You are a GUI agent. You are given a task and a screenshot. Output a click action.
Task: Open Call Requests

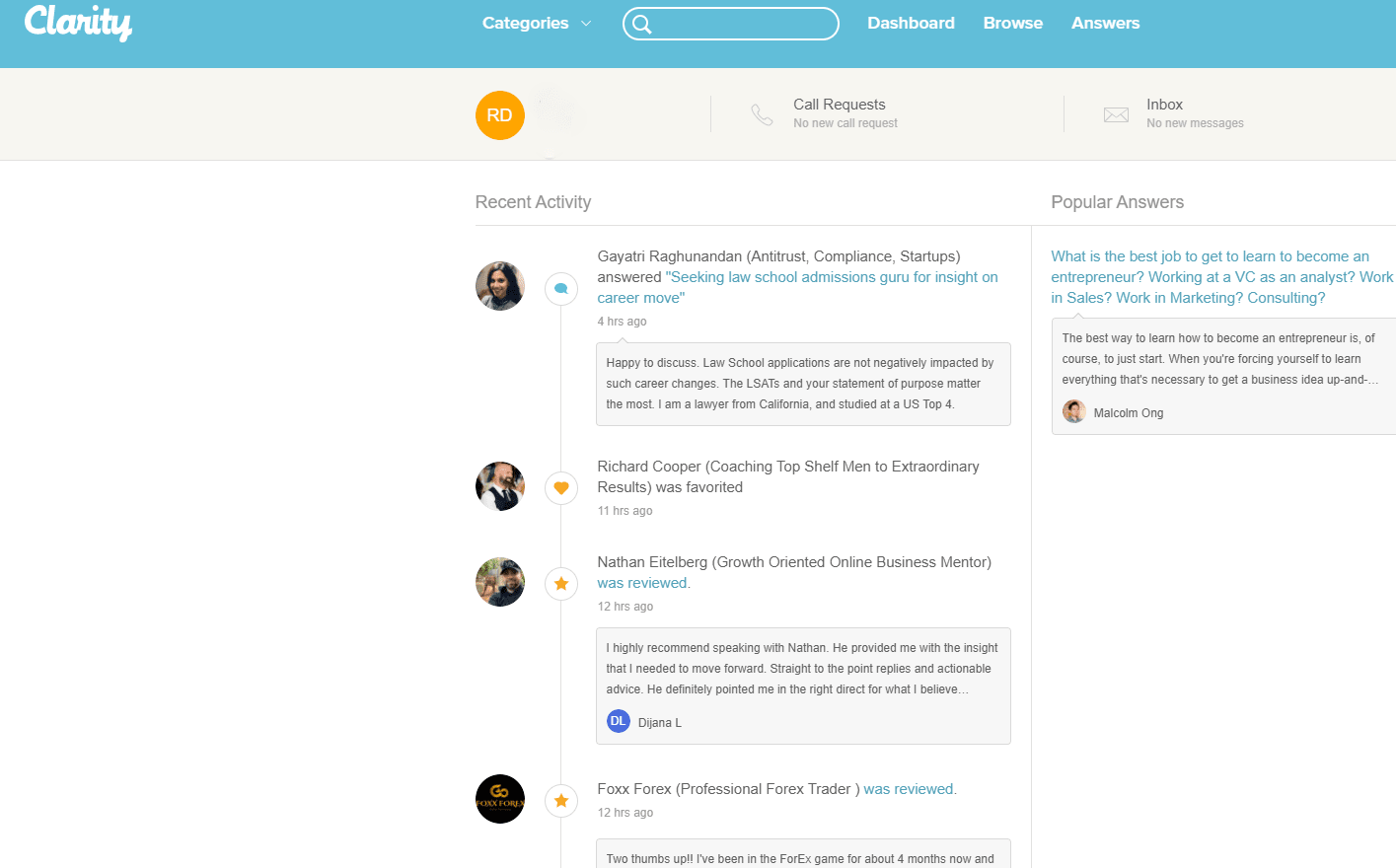point(840,105)
